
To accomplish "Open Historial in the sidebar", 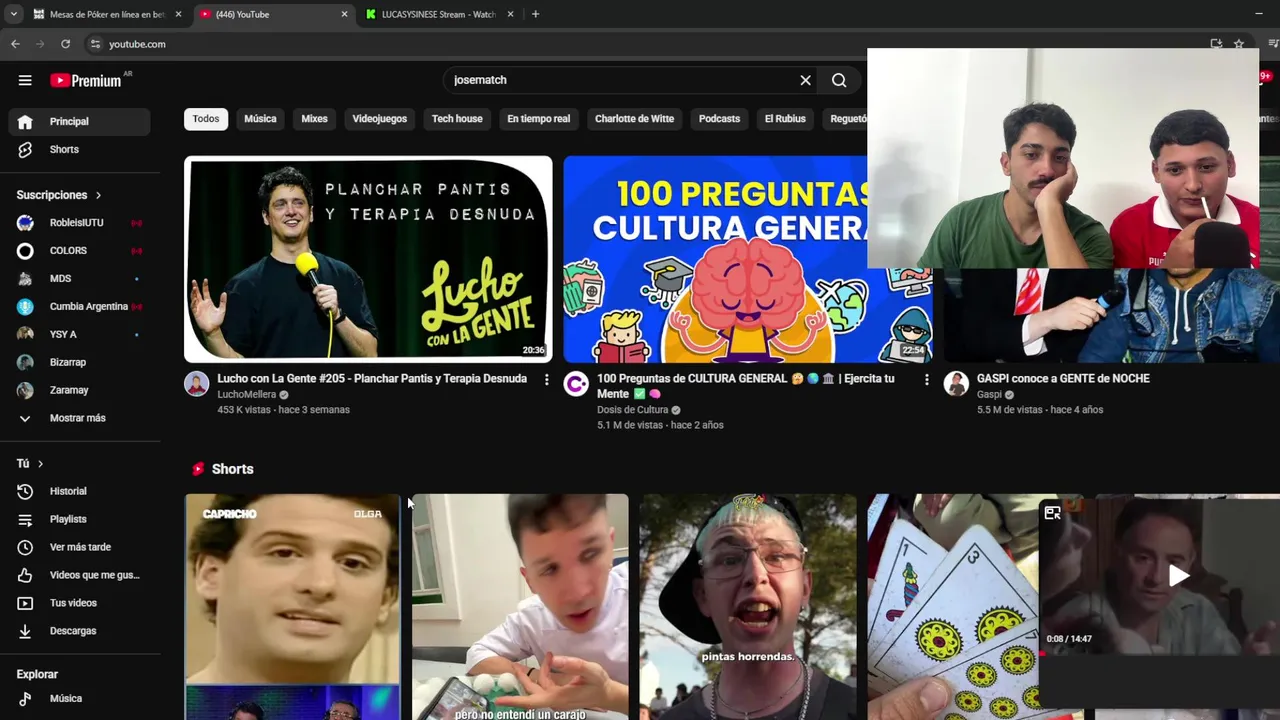I will [79, 491].
